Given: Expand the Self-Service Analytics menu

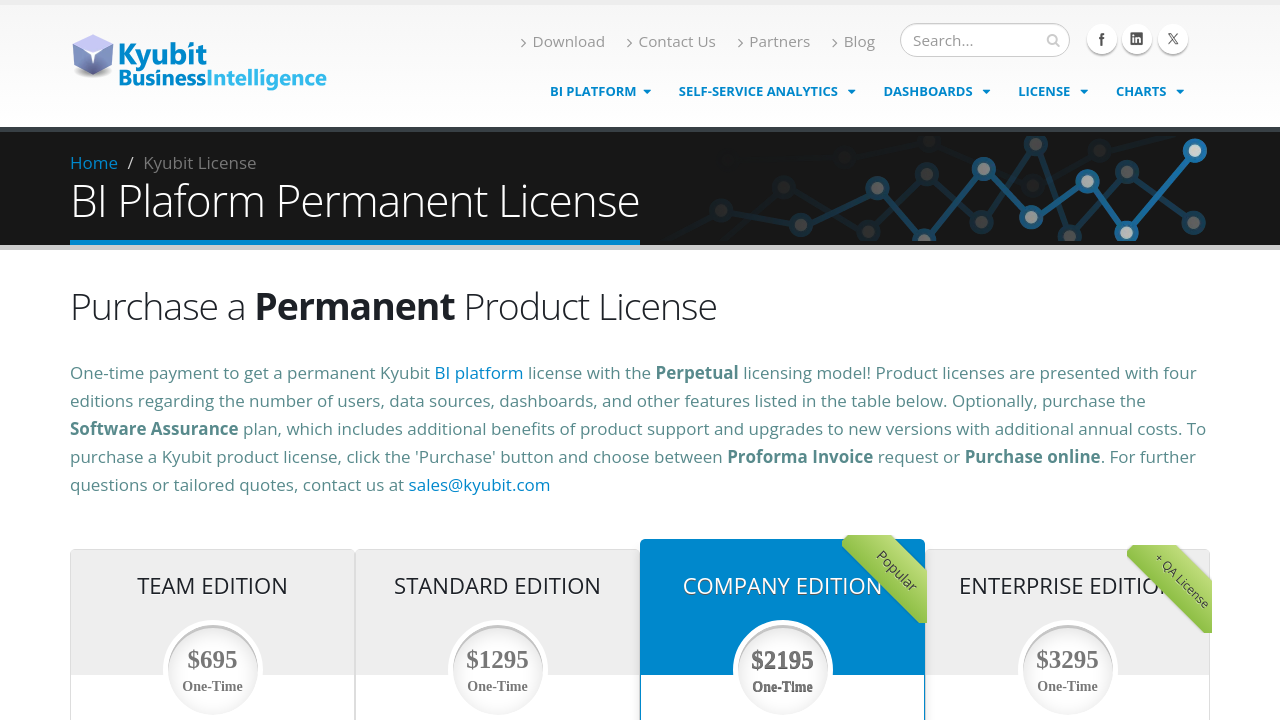Looking at the screenshot, I should tap(767, 91).
